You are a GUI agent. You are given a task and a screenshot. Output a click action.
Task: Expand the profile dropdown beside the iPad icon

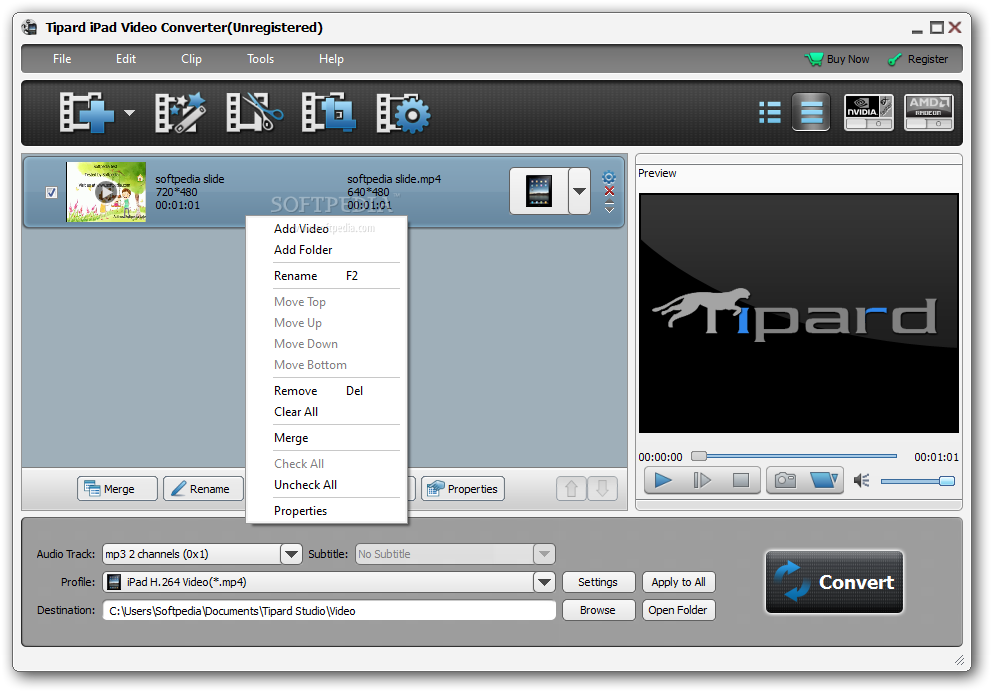[x=580, y=191]
